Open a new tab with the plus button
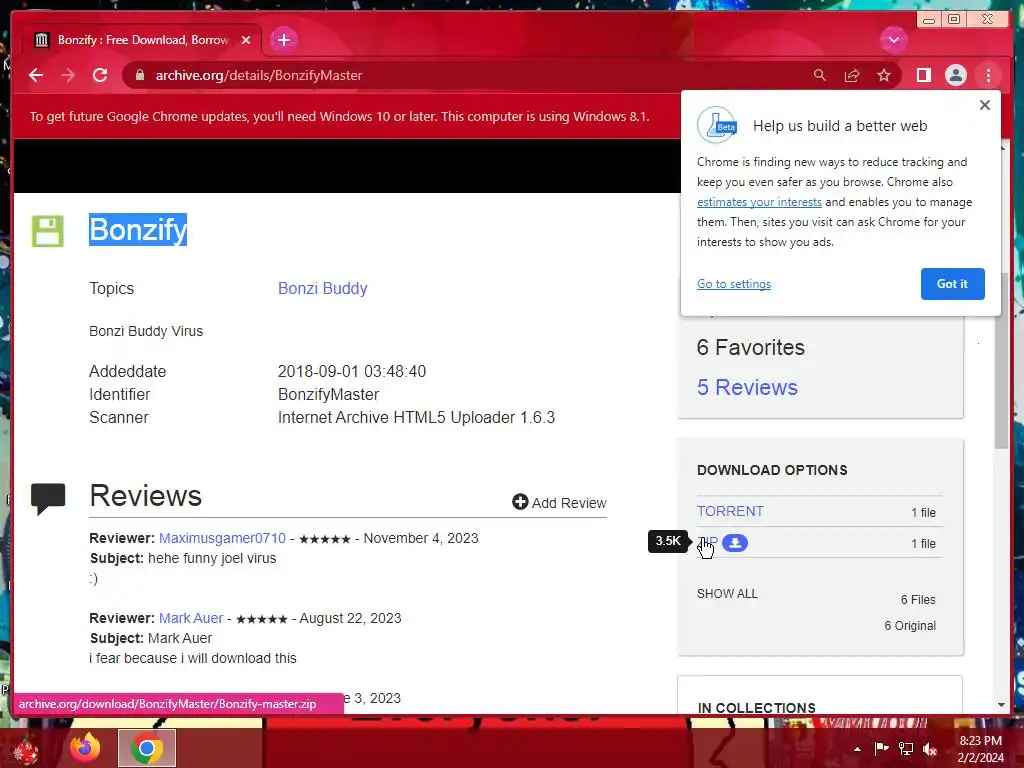The height and width of the screenshot is (768, 1024). click(x=283, y=40)
